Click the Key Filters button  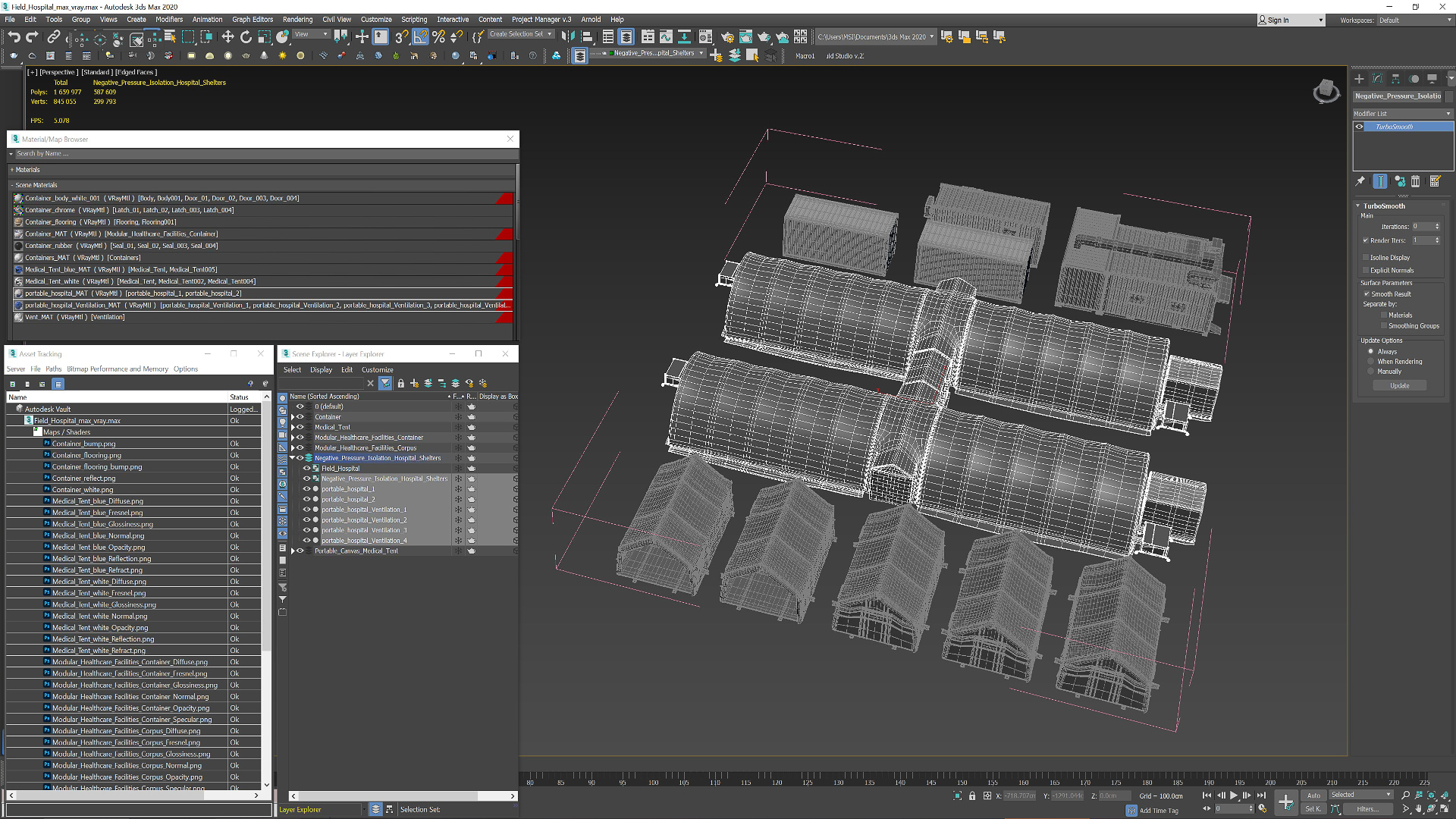pos(1368,809)
